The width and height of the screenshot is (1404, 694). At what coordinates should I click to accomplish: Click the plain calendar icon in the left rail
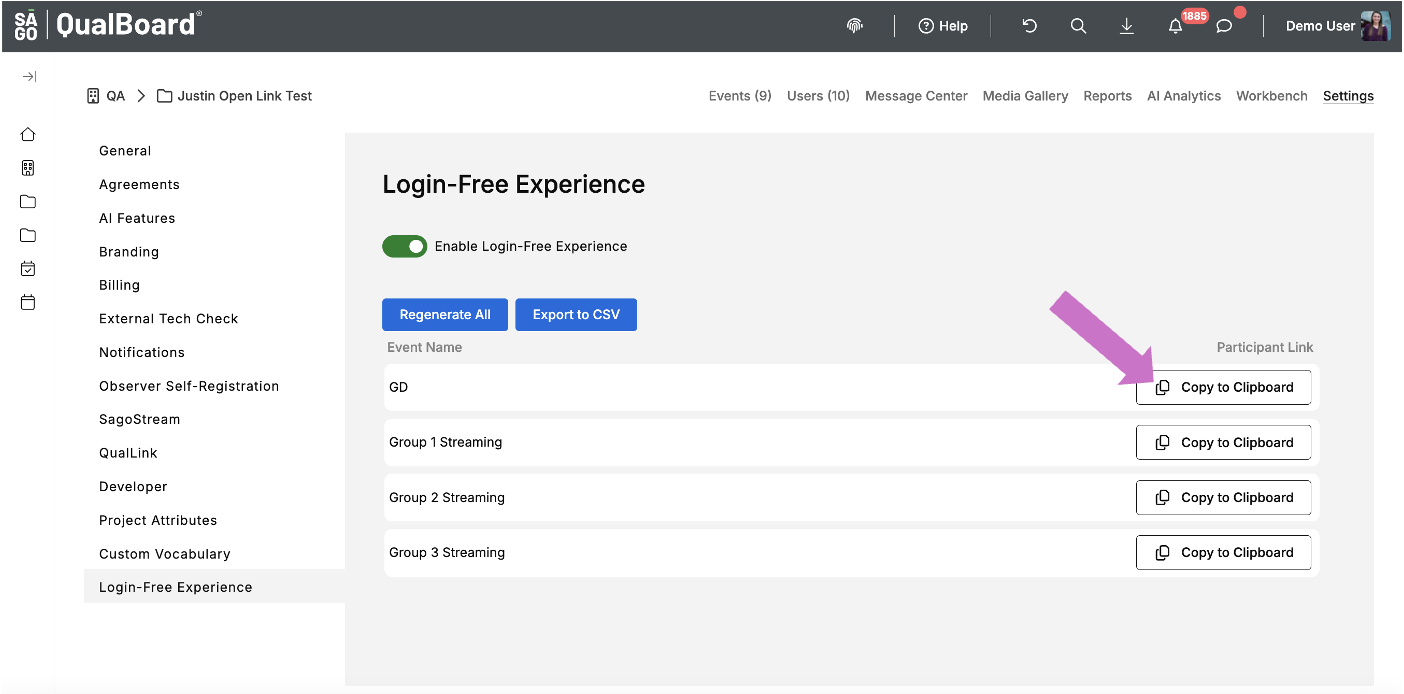point(28,302)
